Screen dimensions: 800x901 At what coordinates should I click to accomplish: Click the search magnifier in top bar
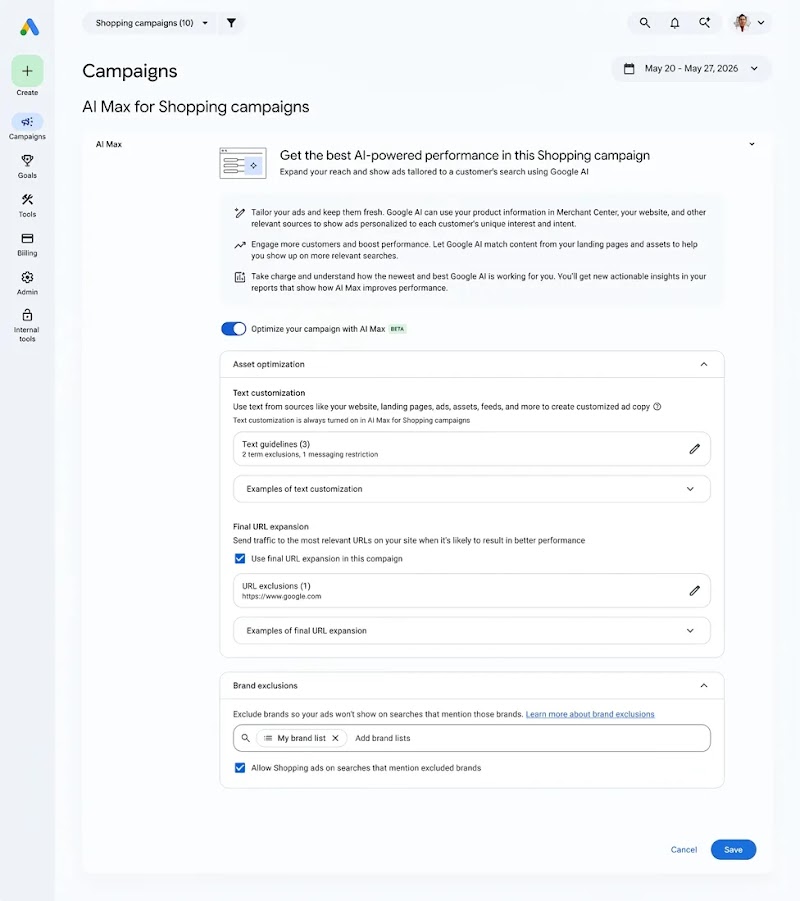[645, 23]
